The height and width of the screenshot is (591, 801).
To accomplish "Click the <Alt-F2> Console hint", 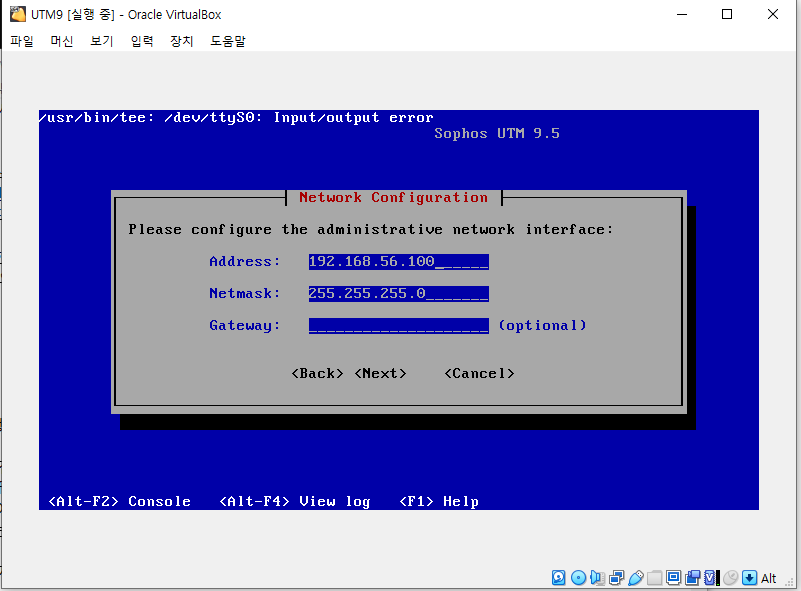I will (x=120, y=502).
